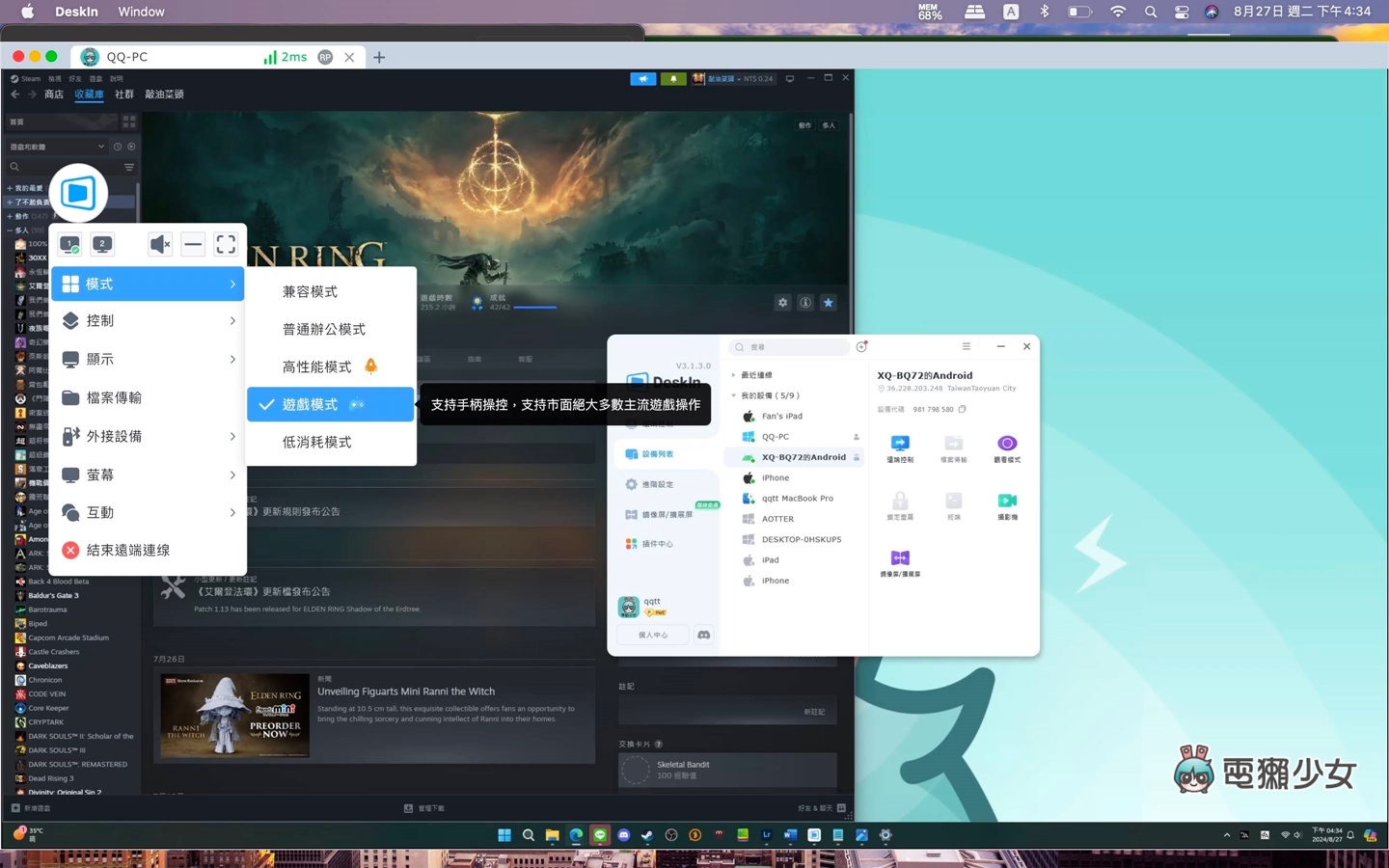Open 攝影機 for the XQ-BQ72 Android device

coord(1007,505)
